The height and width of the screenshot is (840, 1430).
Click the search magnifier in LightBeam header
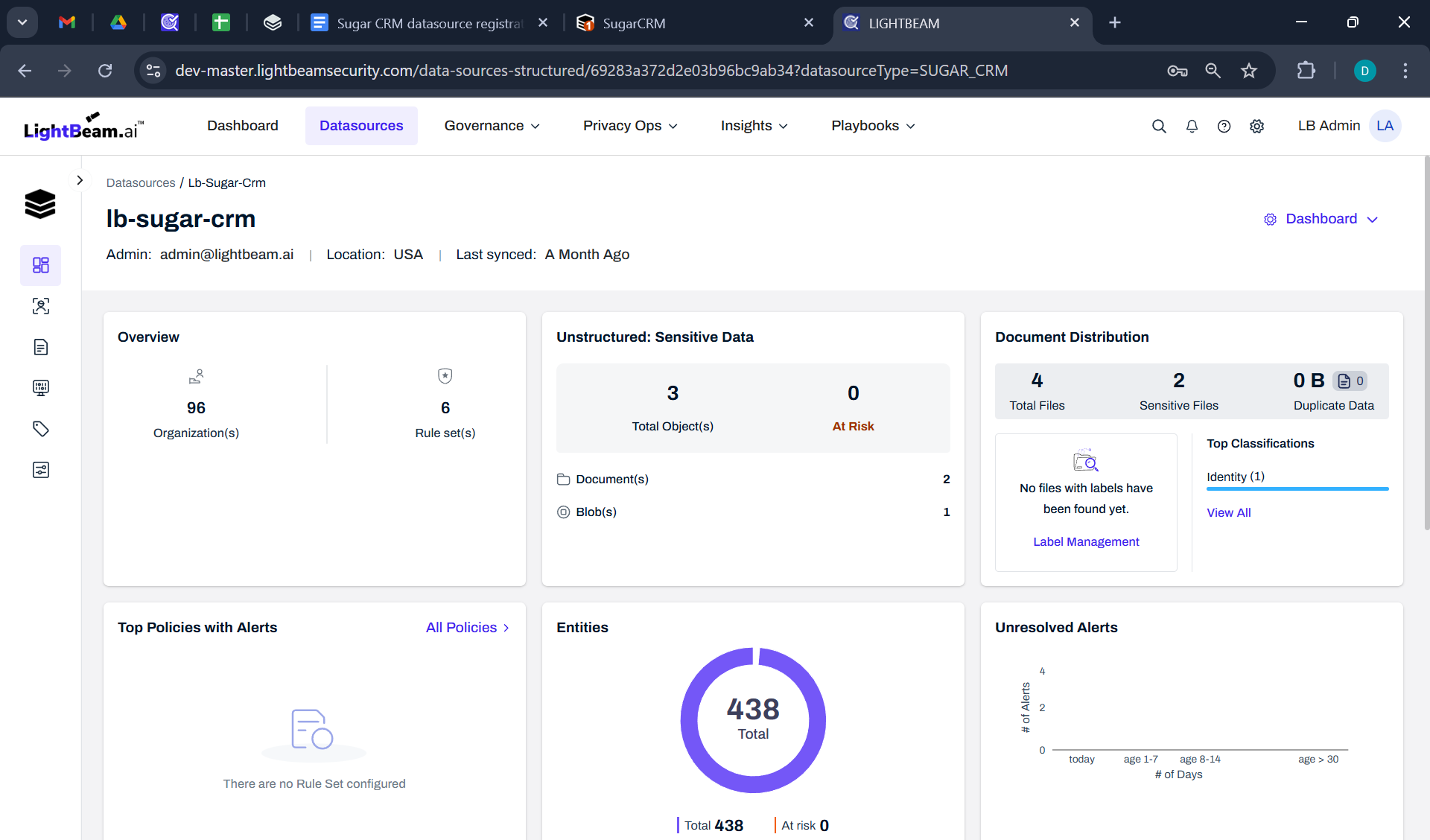(x=1159, y=126)
